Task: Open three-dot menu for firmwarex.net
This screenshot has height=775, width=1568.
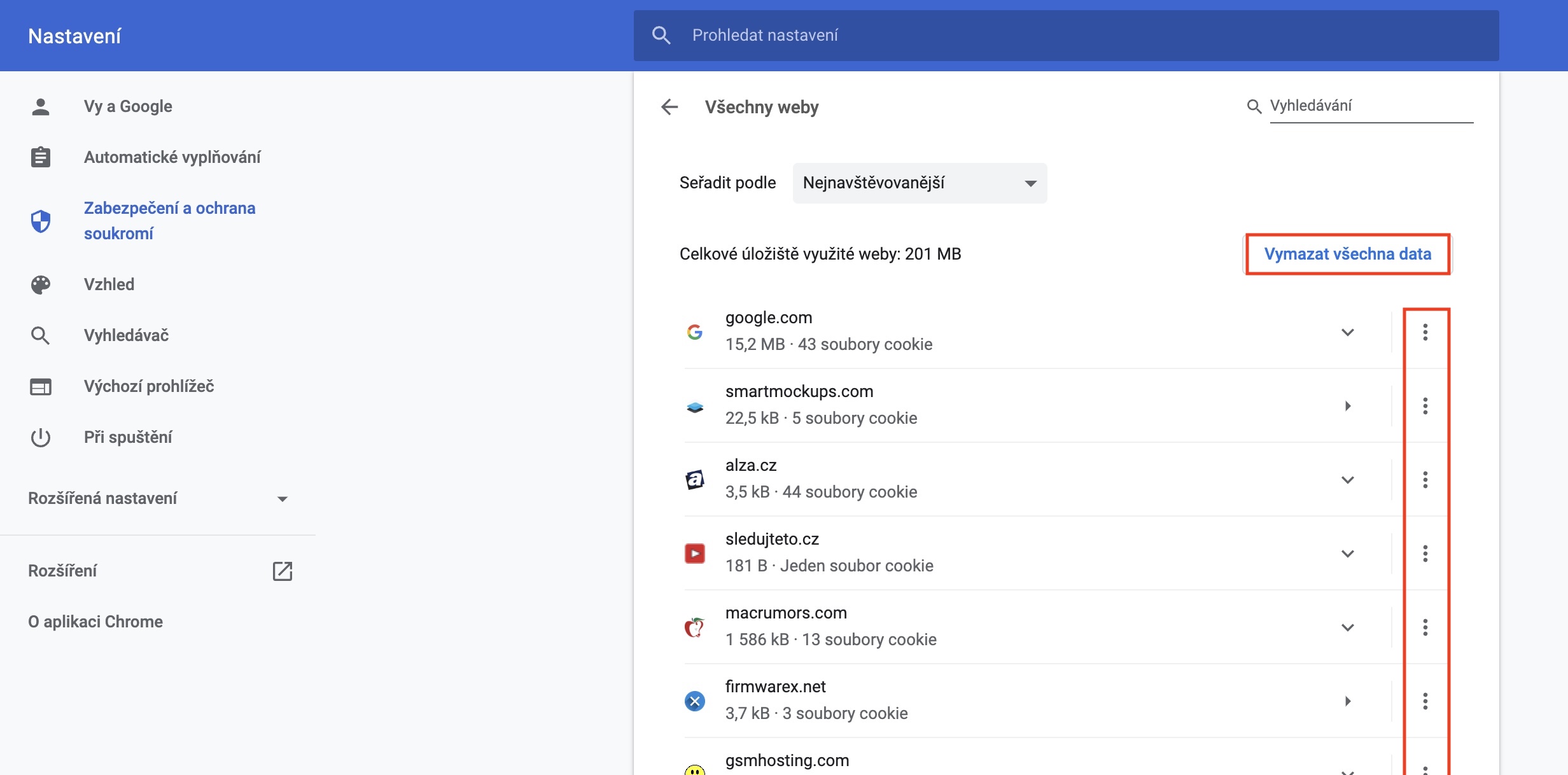Action: 1425,701
